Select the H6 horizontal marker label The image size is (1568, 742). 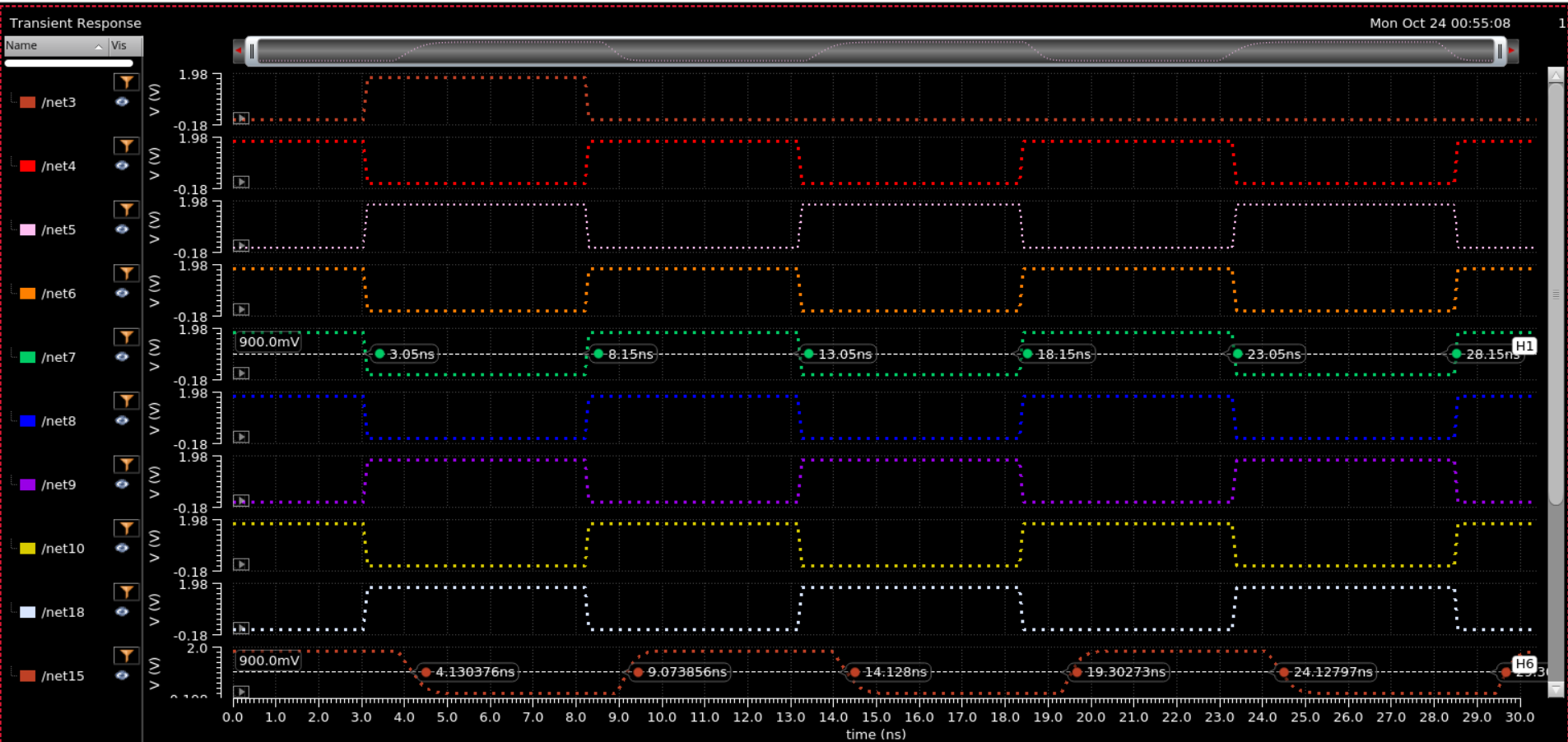pyautogui.click(x=1524, y=664)
